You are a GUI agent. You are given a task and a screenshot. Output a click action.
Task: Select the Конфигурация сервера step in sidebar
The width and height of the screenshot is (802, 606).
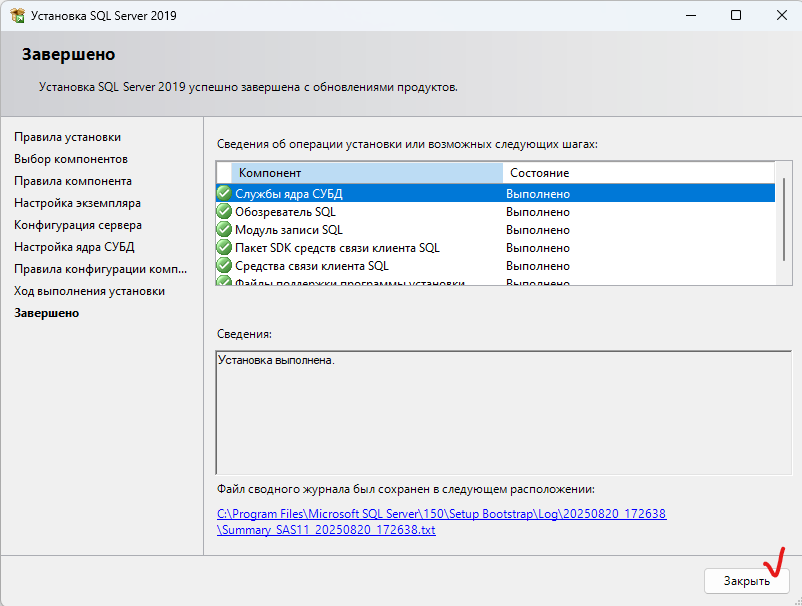tap(78, 225)
